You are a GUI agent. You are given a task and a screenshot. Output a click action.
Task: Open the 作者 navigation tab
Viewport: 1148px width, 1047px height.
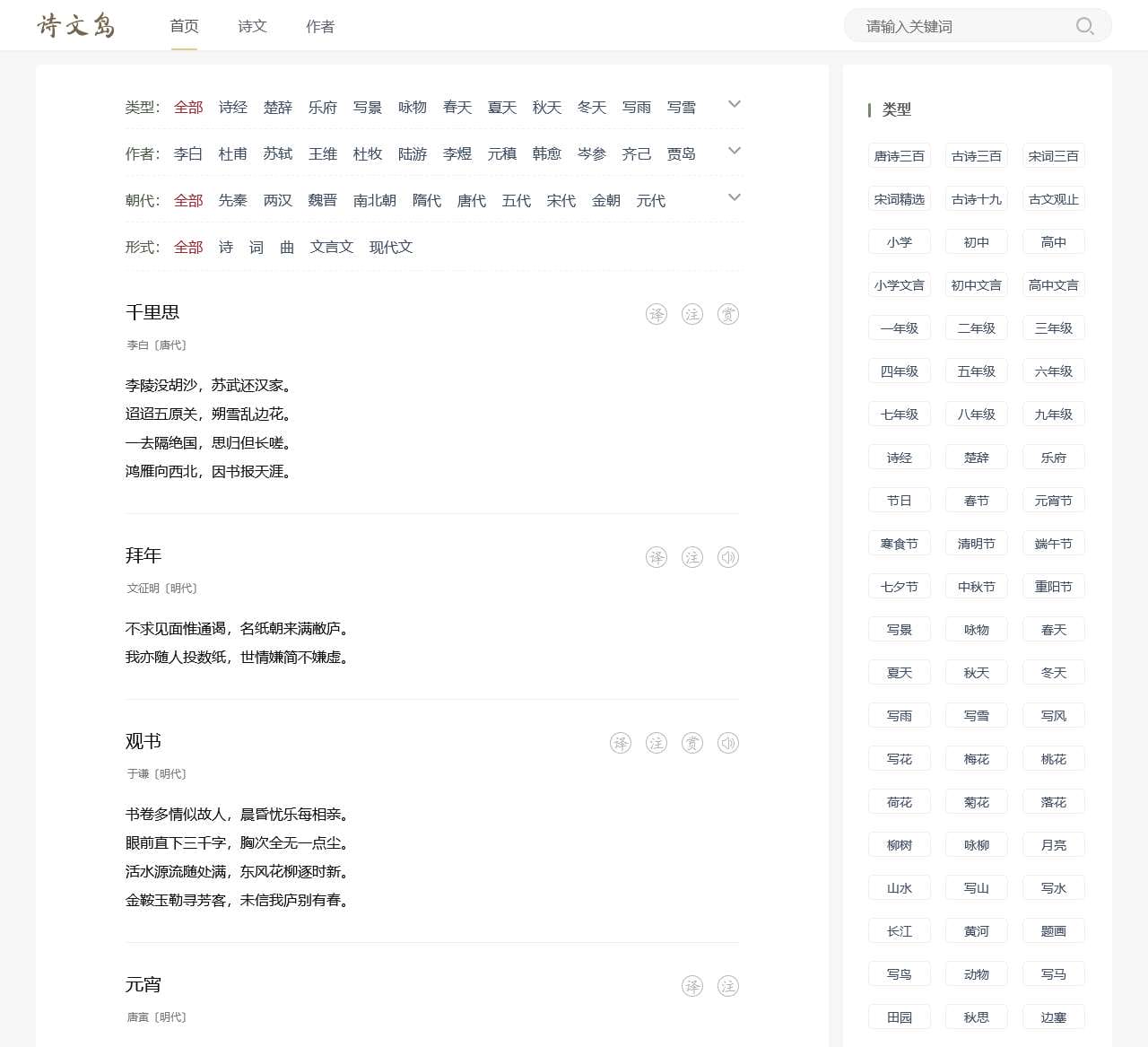[319, 26]
